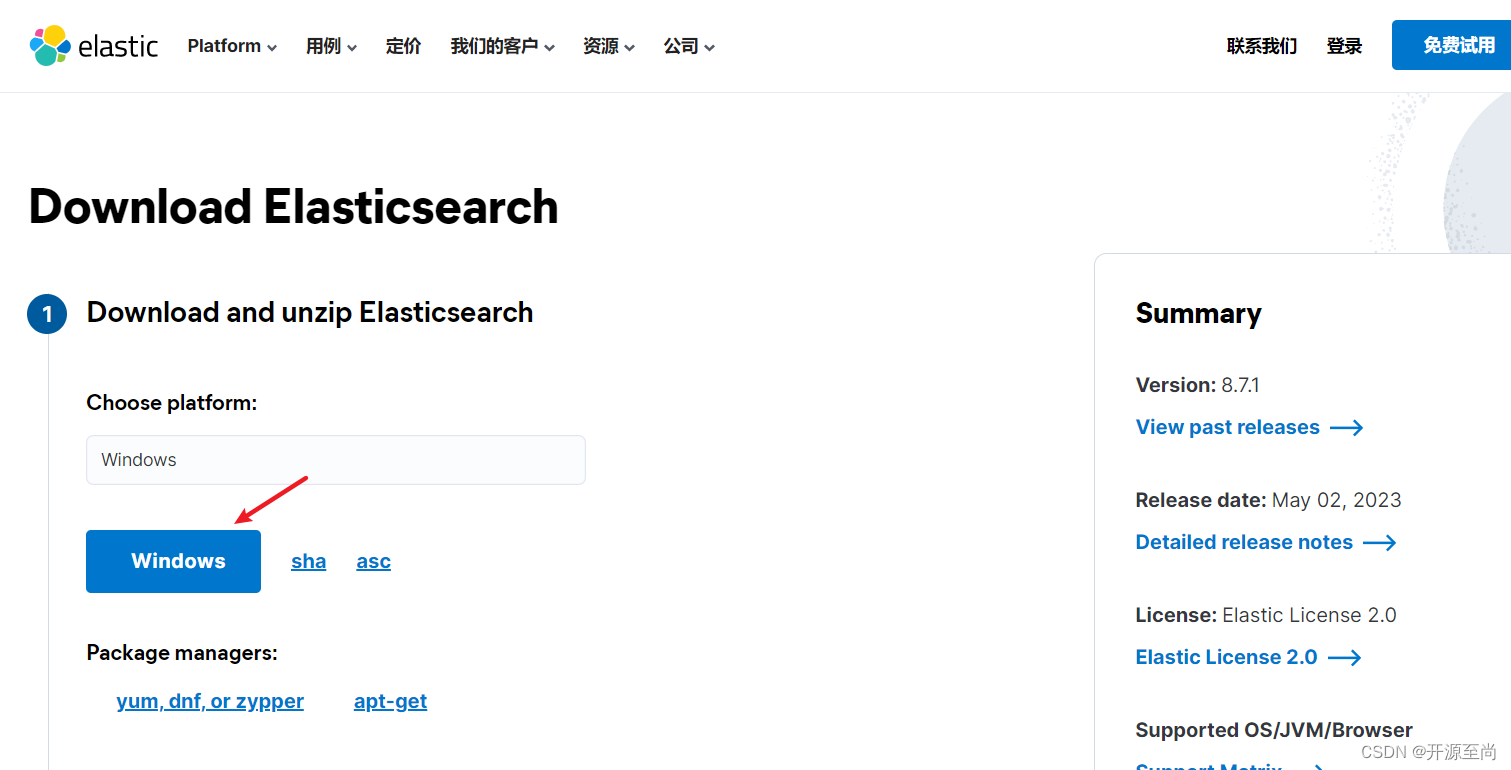
Task: Open the 公司 menu
Action: pyautogui.click(x=689, y=46)
